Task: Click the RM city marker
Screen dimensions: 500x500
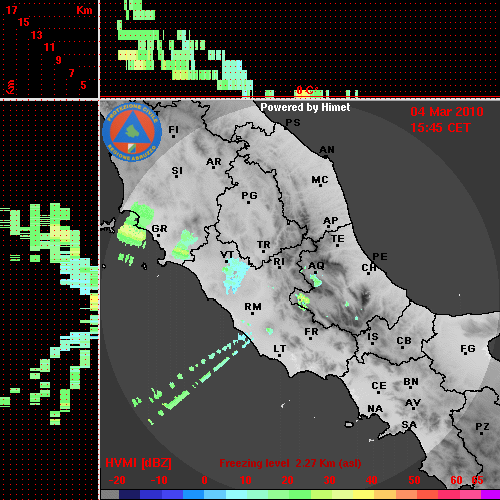Action: click(x=253, y=308)
